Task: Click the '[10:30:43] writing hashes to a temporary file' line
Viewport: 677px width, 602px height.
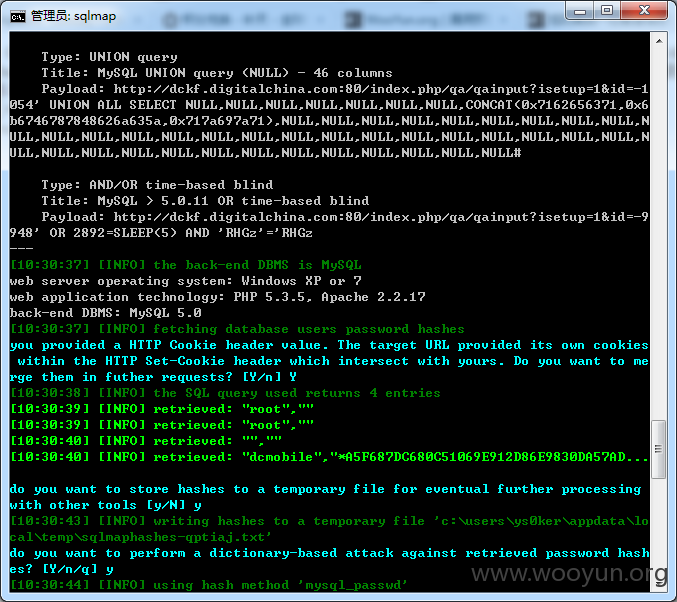Action: [329, 521]
